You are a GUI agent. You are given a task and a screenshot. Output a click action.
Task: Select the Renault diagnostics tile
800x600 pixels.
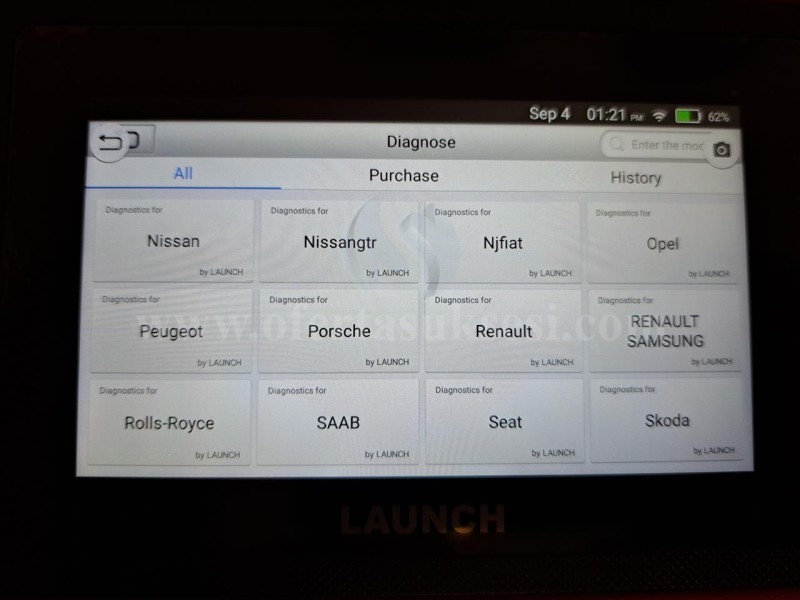pyautogui.click(x=504, y=331)
